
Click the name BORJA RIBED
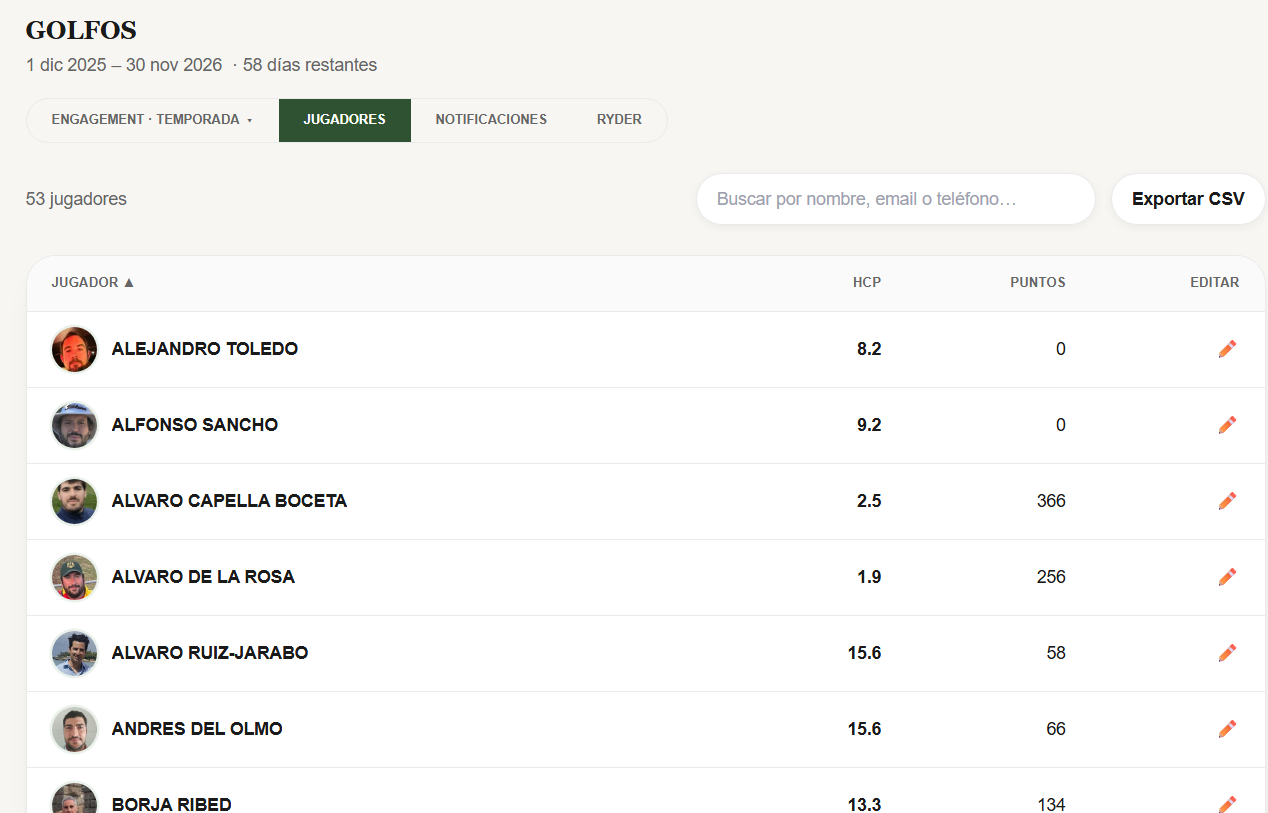tap(172, 804)
